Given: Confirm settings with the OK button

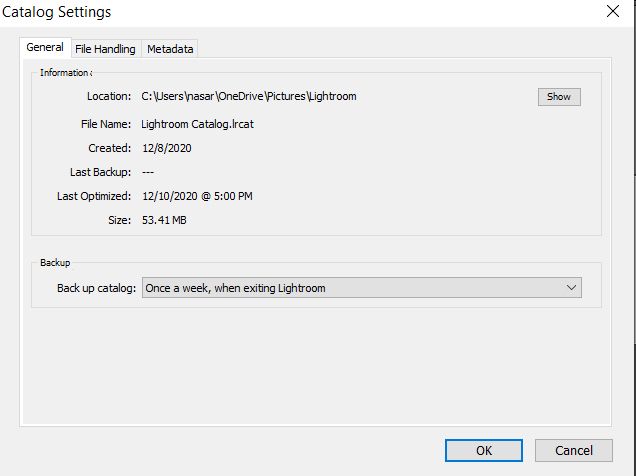Looking at the screenshot, I should point(483,450).
